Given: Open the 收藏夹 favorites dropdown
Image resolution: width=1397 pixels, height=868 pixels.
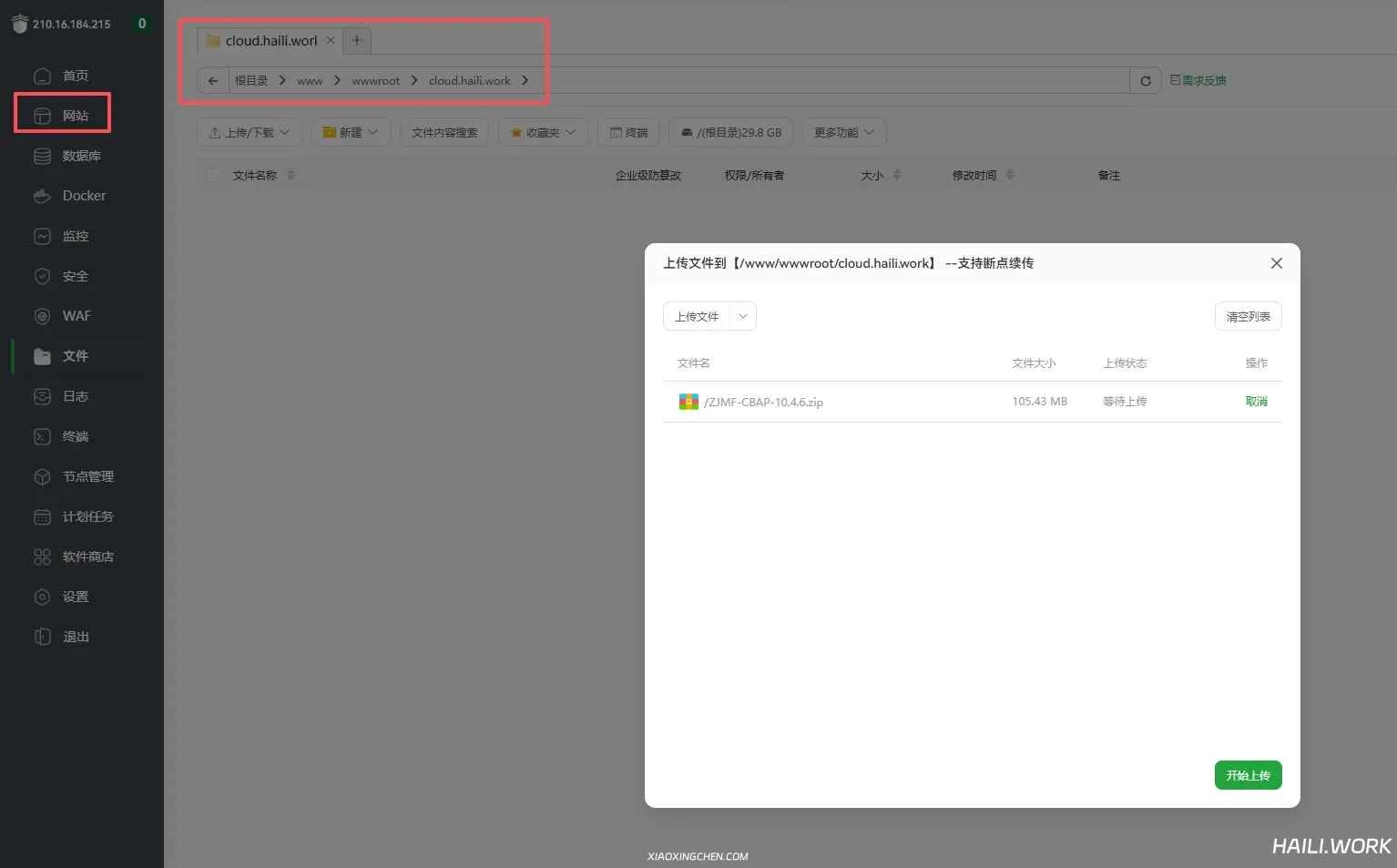Looking at the screenshot, I should coord(543,133).
